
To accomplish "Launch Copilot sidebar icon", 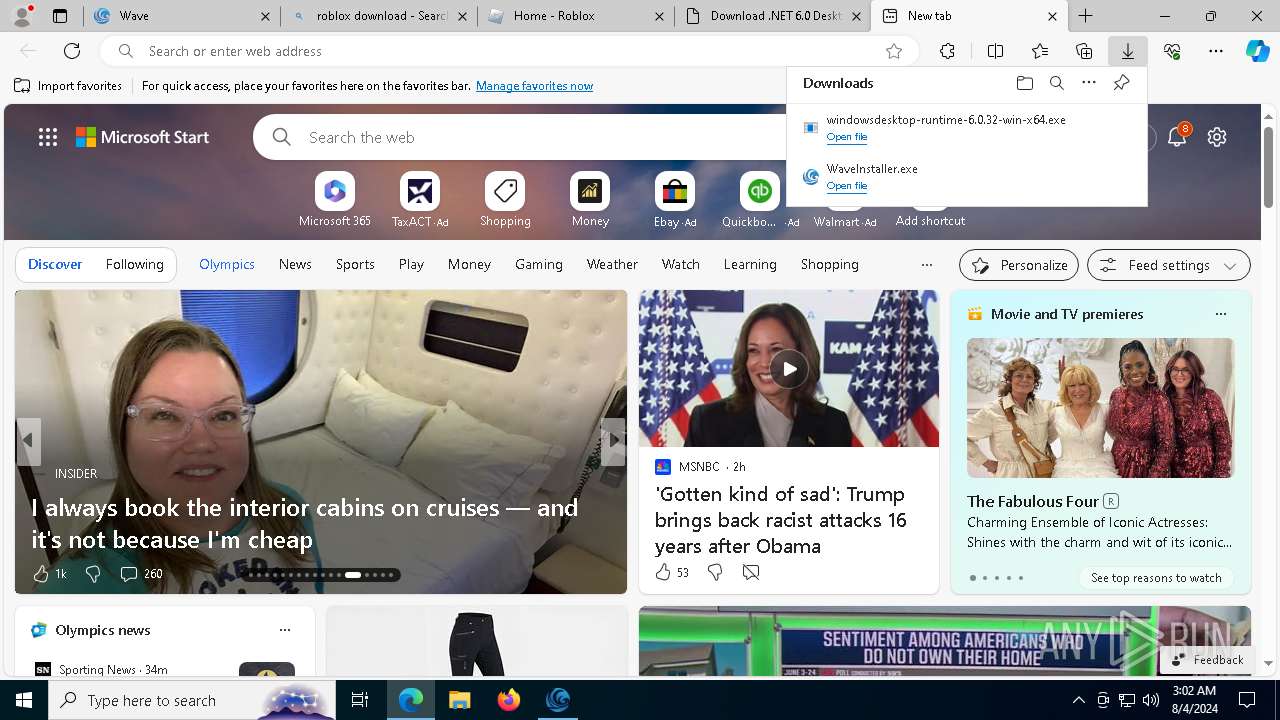I will pyautogui.click(x=1257, y=51).
